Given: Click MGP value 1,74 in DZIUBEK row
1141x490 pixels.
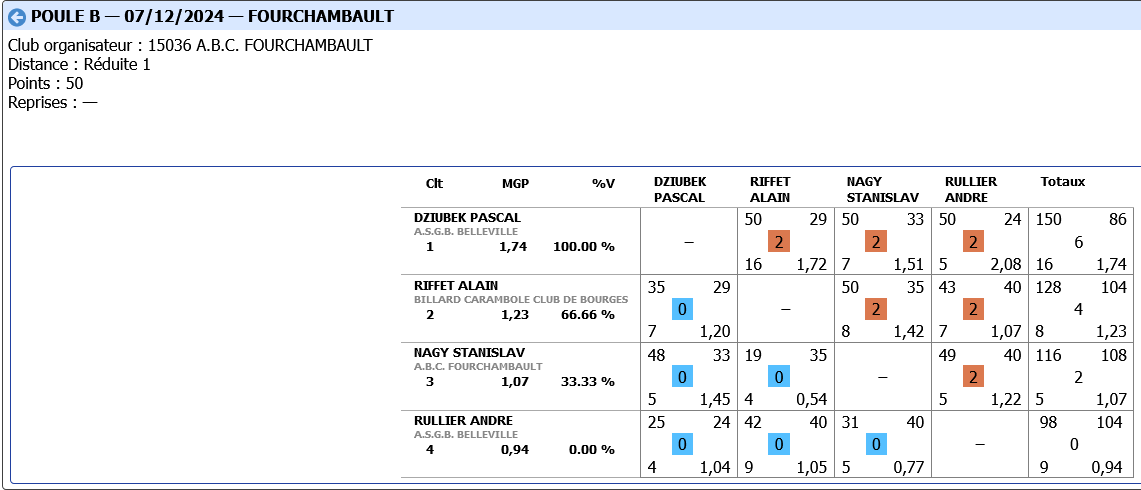Looking at the screenshot, I should [x=514, y=247].
